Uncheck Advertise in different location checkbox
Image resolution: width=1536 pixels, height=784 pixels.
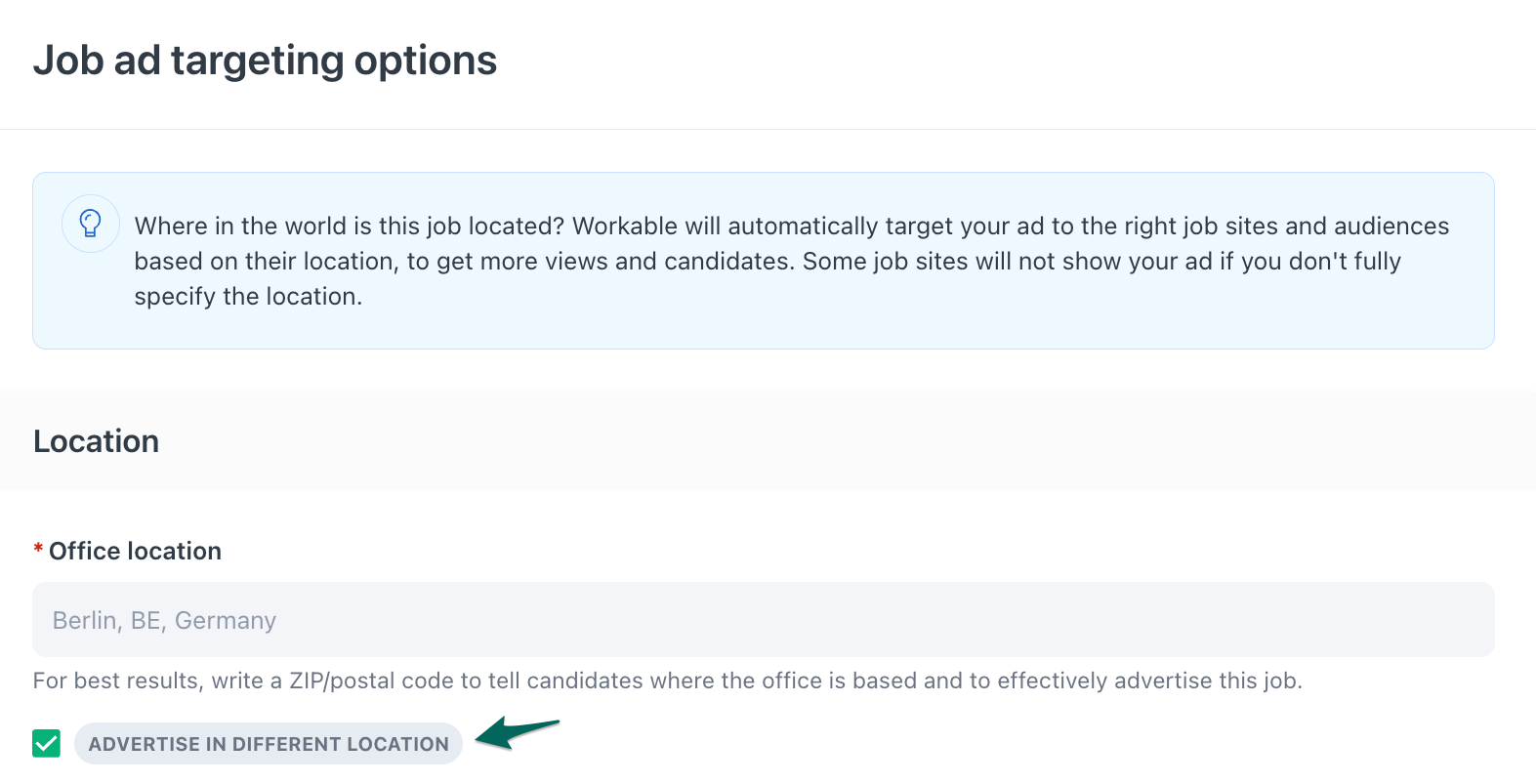click(x=46, y=744)
